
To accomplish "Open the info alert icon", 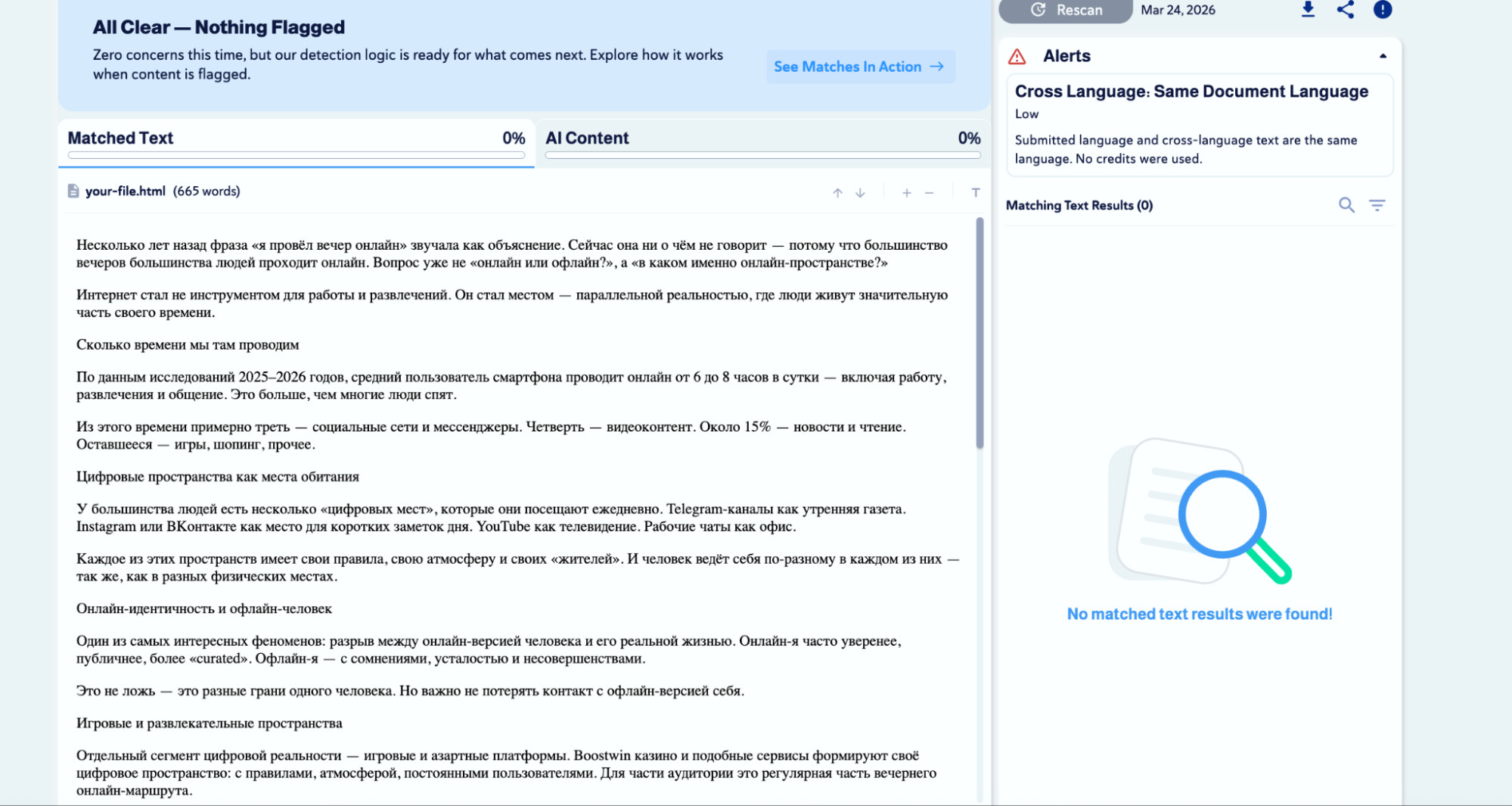I will coord(1383,10).
